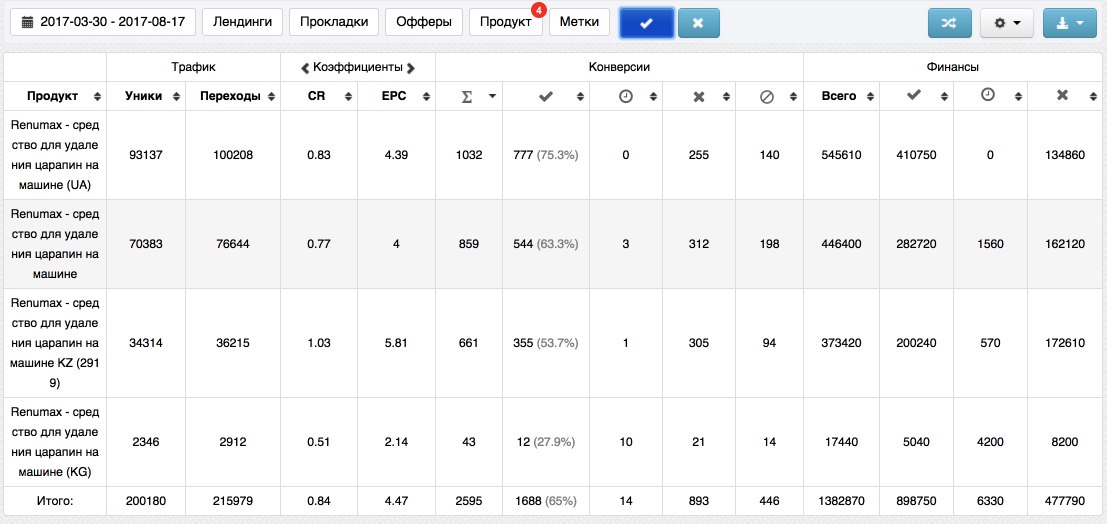Click total finance value 545610
Screen dimensions: 1107x524
point(842,155)
